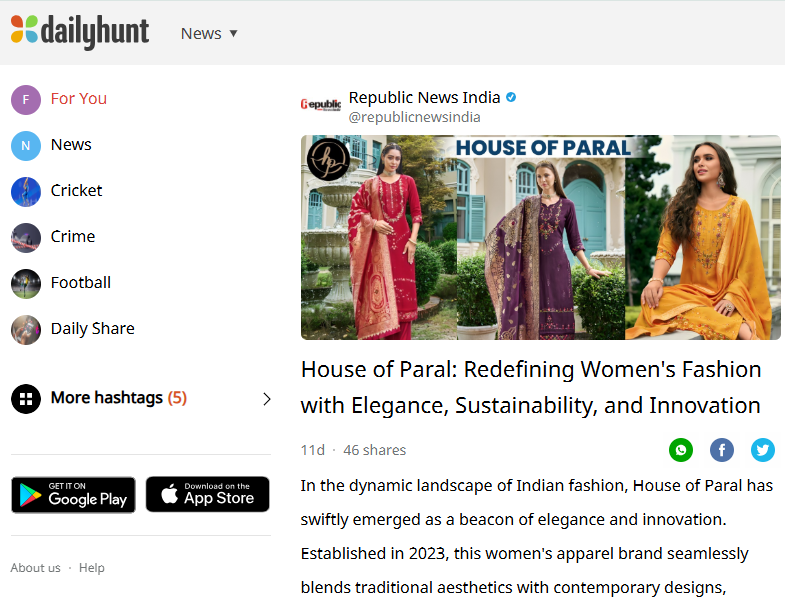This screenshot has width=785, height=600.
Task: Open the Football section
Action: click(81, 283)
